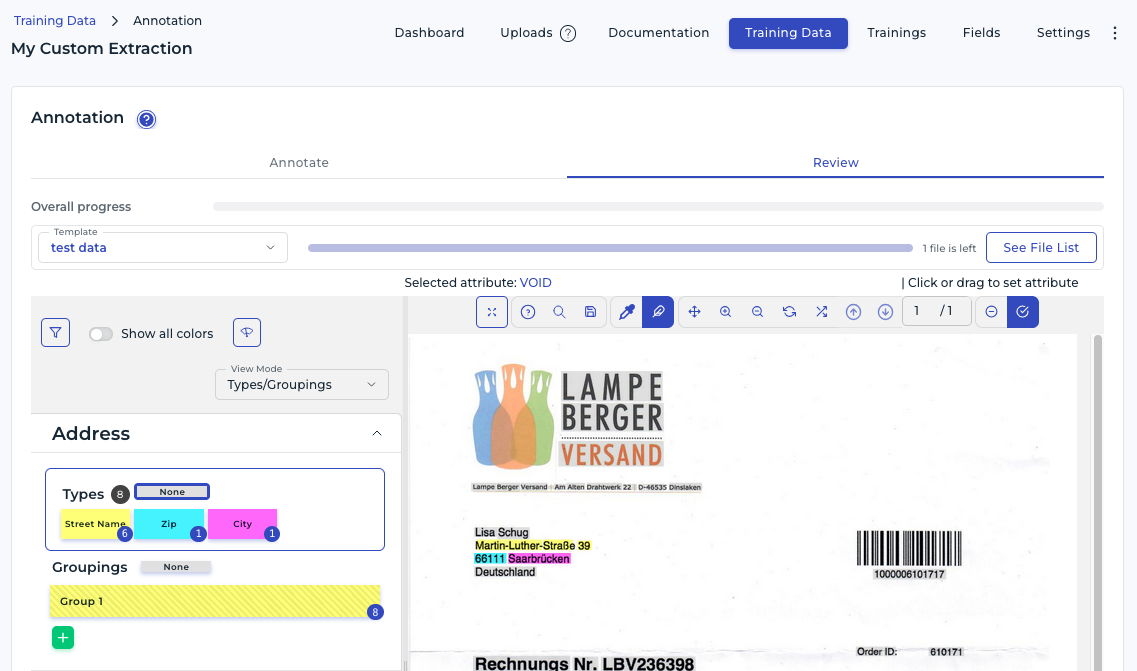This screenshot has width=1137, height=671.
Task: Select the feather pen annotate tool
Action: 658,312
